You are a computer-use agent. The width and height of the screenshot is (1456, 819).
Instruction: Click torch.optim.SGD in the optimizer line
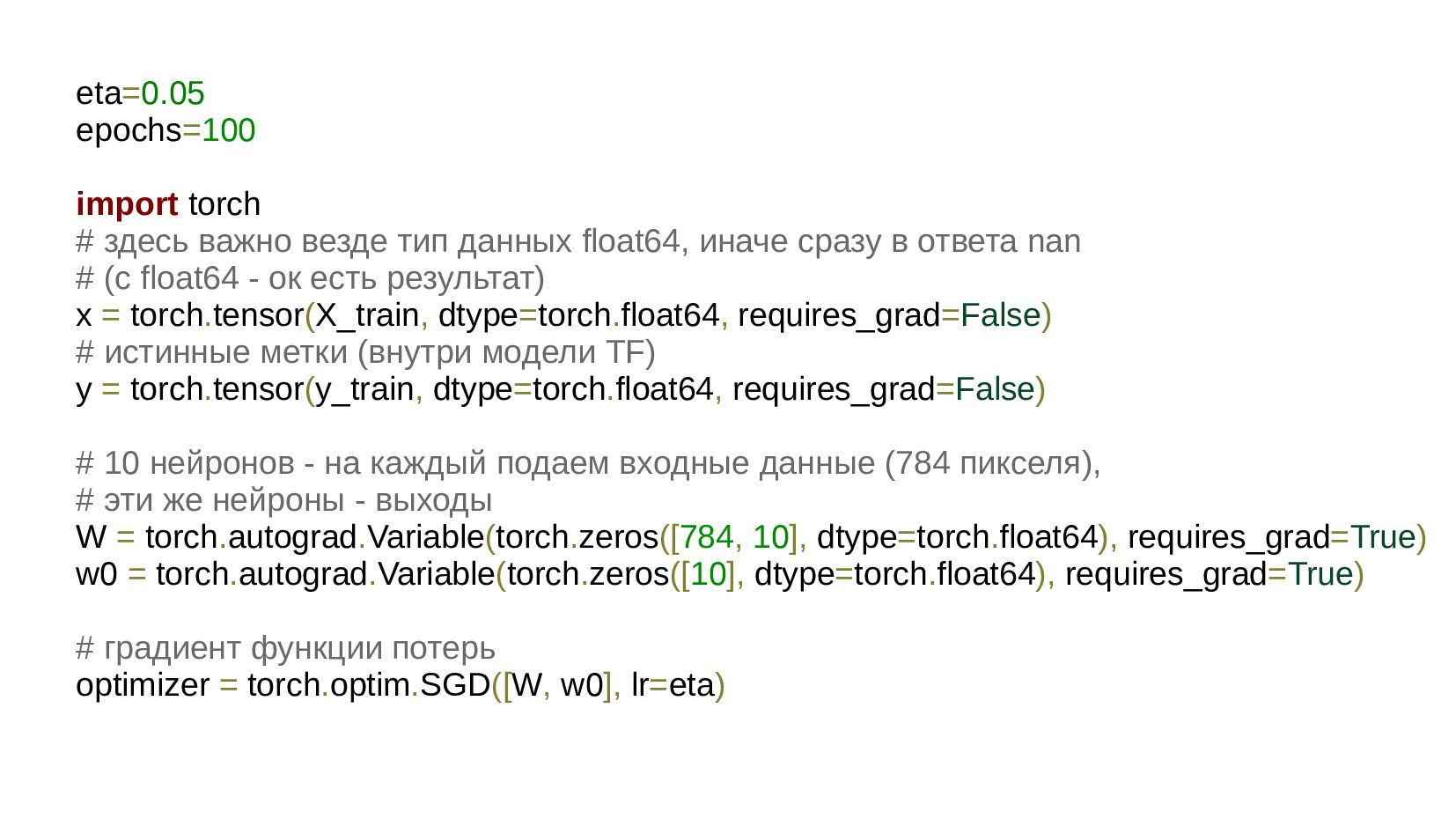point(369,685)
